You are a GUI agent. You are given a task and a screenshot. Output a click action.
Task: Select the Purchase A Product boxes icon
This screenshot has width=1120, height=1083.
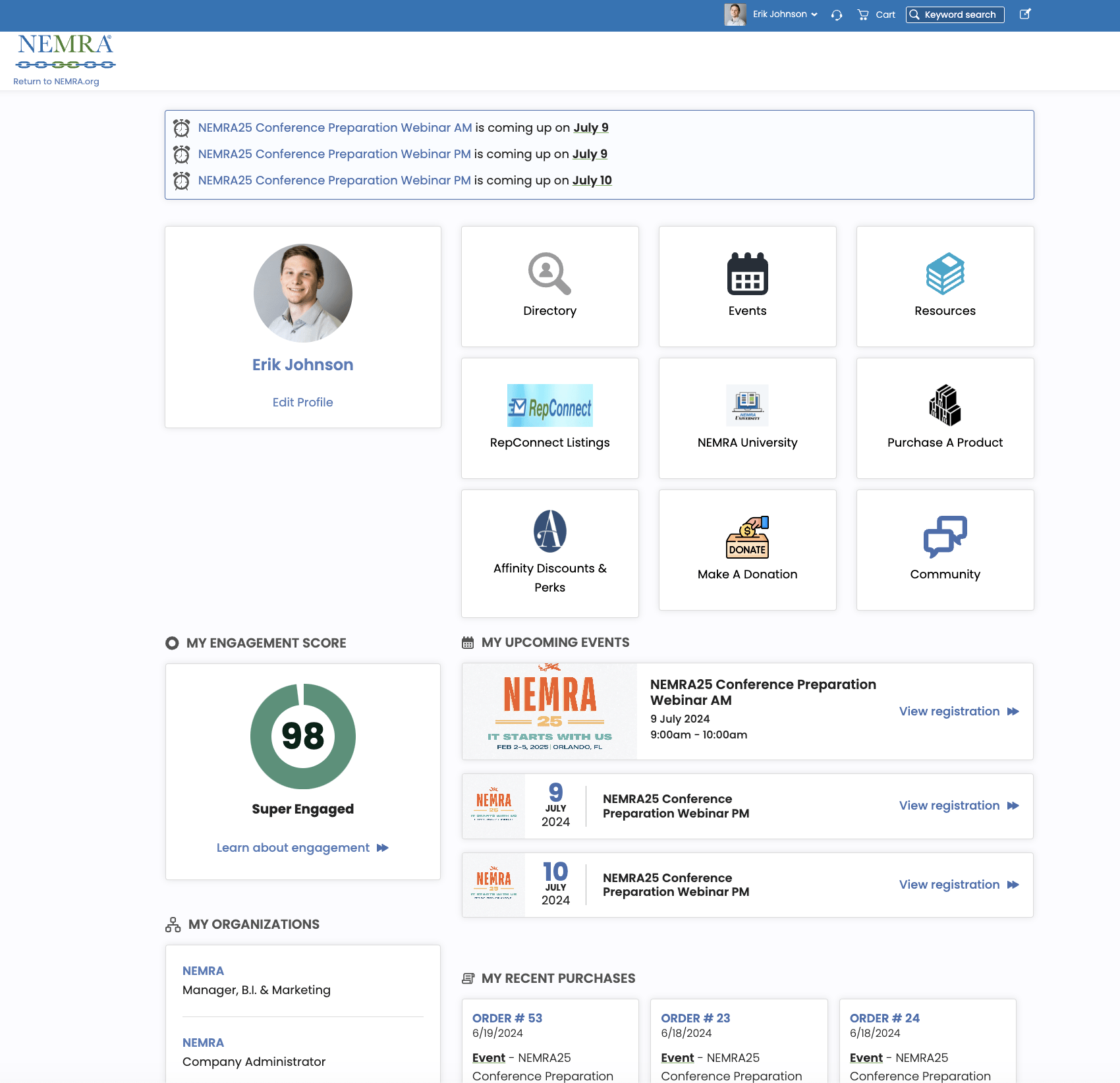[x=945, y=406]
